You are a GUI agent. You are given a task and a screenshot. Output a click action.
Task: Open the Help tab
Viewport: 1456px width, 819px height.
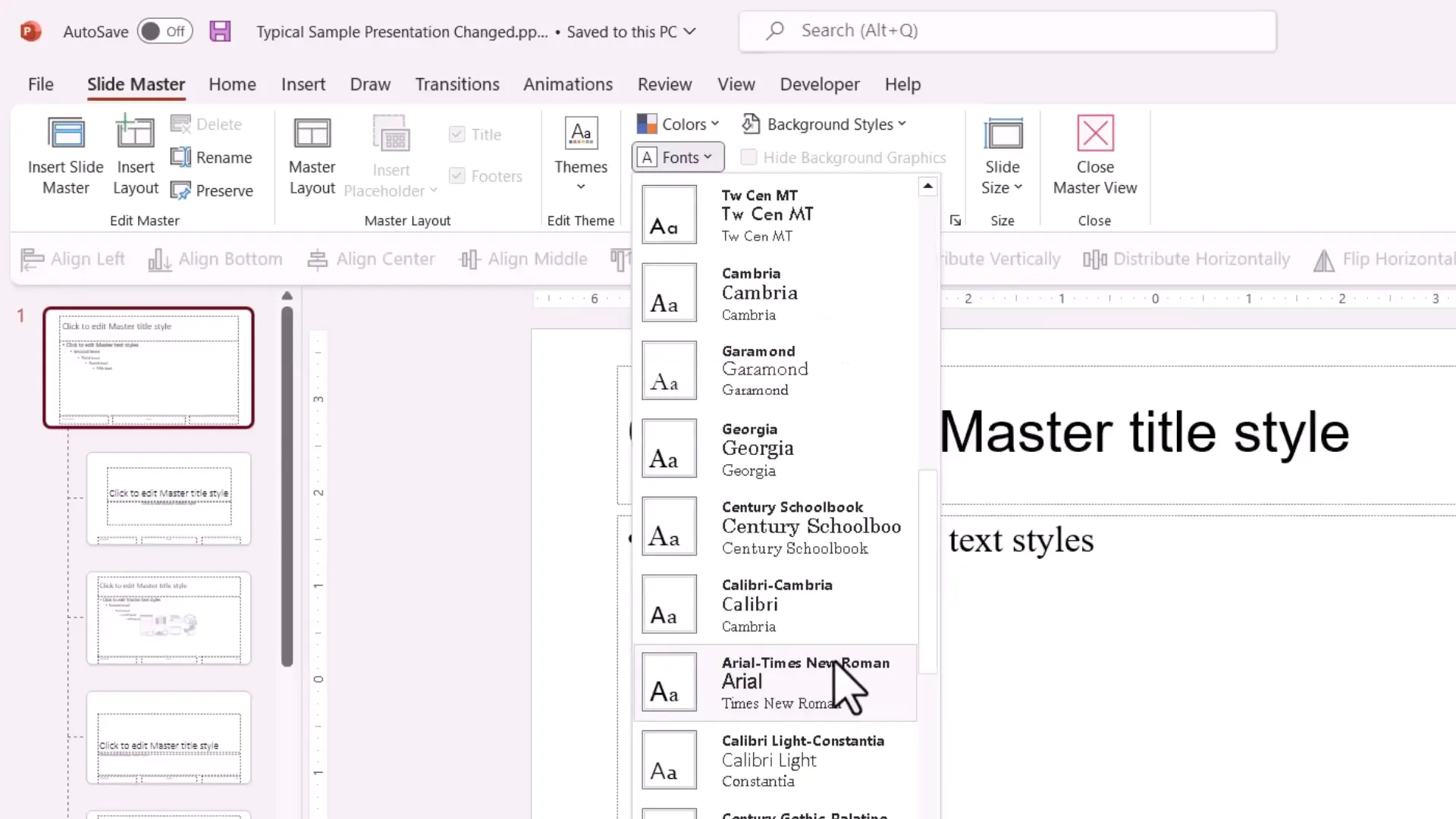click(x=902, y=84)
